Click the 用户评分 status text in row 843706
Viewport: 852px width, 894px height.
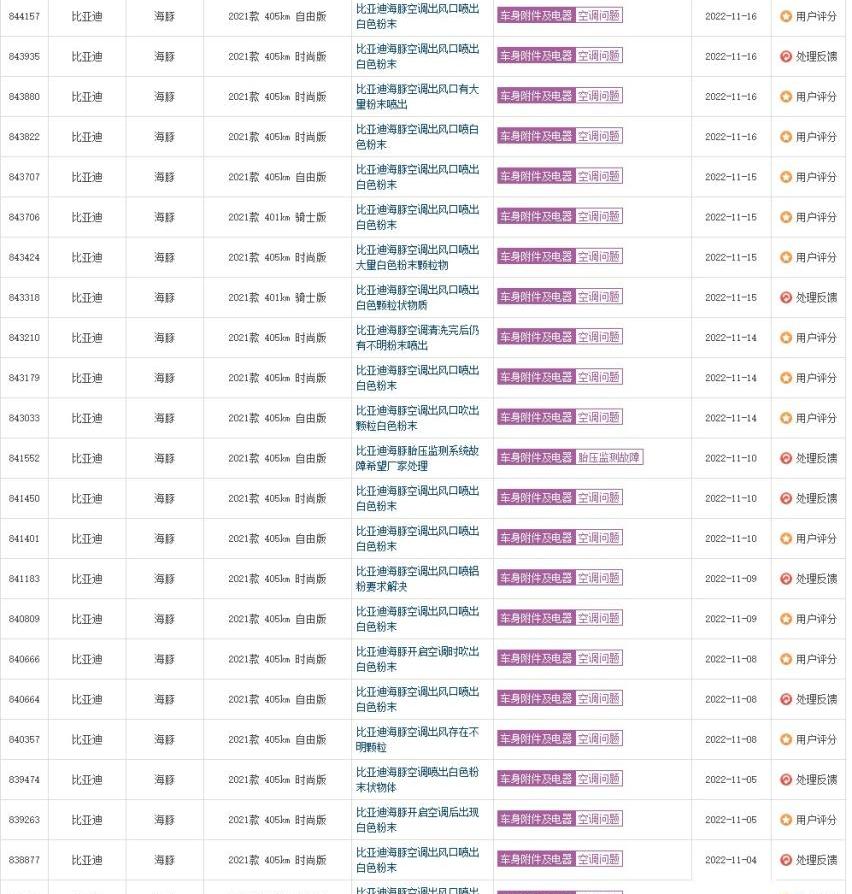pyautogui.click(x=816, y=217)
